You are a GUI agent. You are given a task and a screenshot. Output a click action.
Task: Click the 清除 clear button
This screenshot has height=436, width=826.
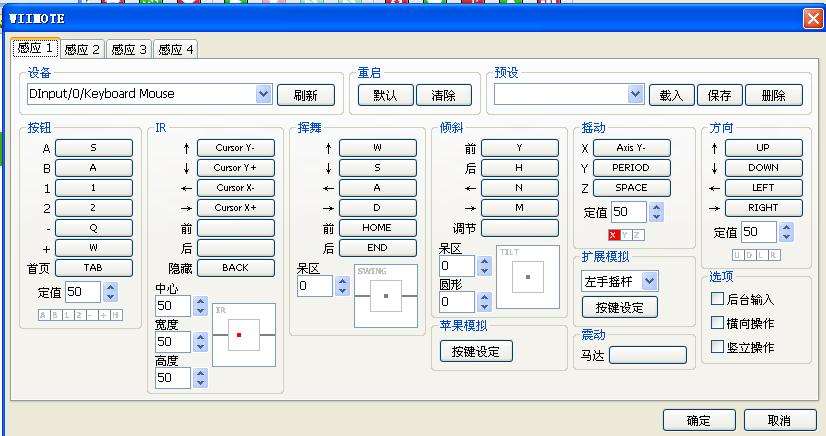[444, 95]
